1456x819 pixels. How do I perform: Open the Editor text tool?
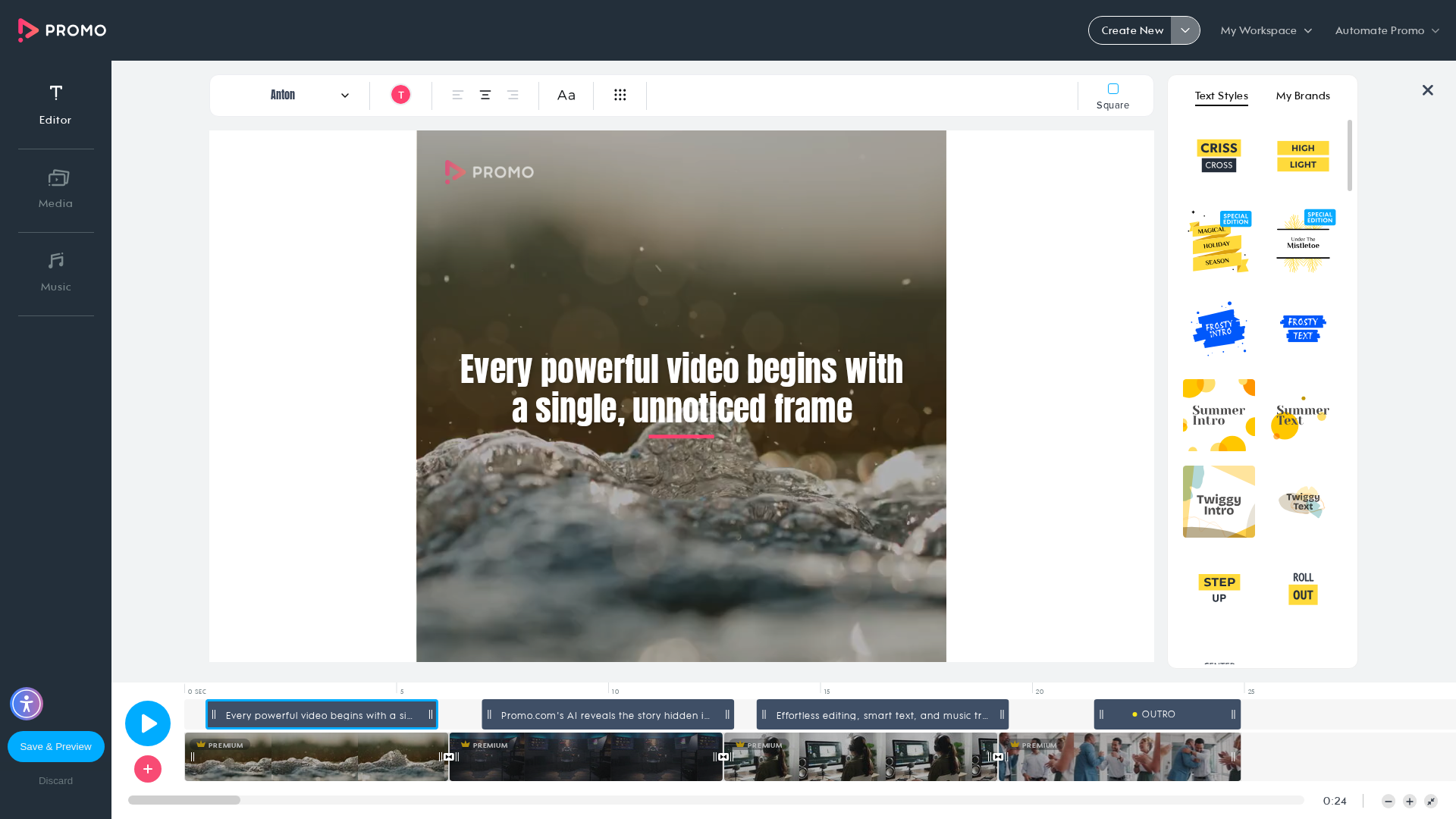coord(55,105)
